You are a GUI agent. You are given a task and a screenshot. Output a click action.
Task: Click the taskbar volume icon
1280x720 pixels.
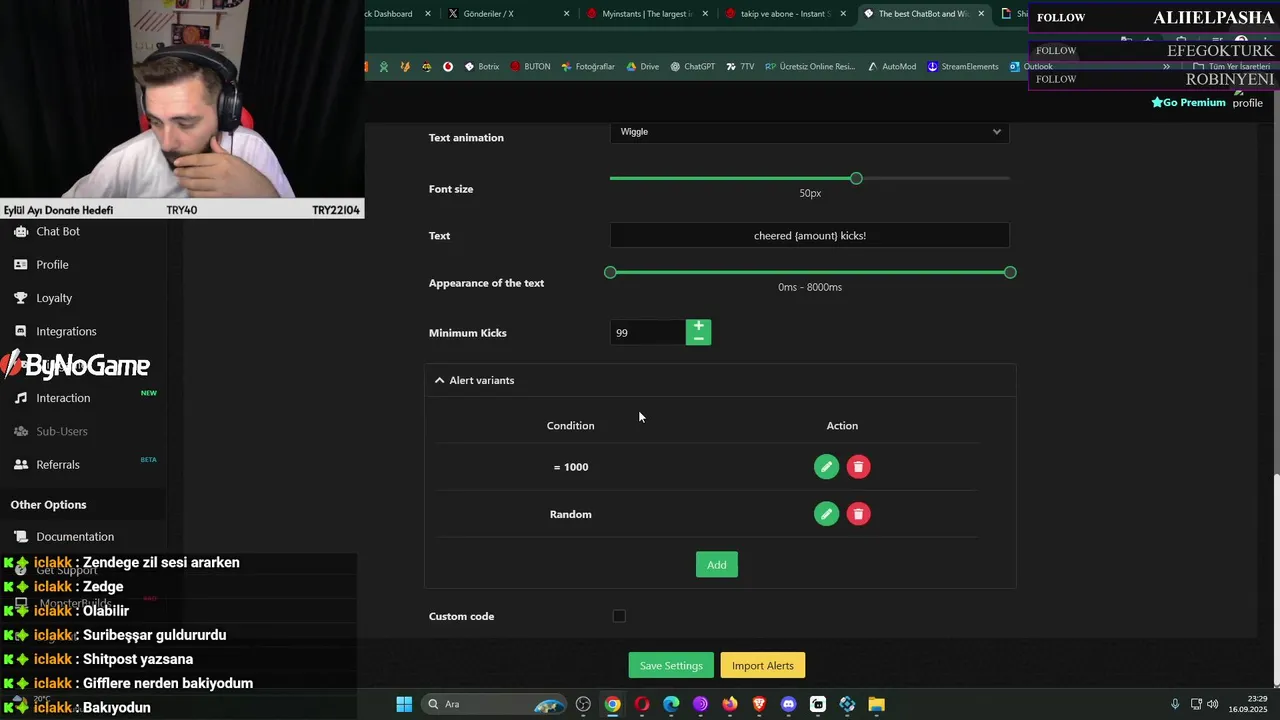(x=1212, y=704)
